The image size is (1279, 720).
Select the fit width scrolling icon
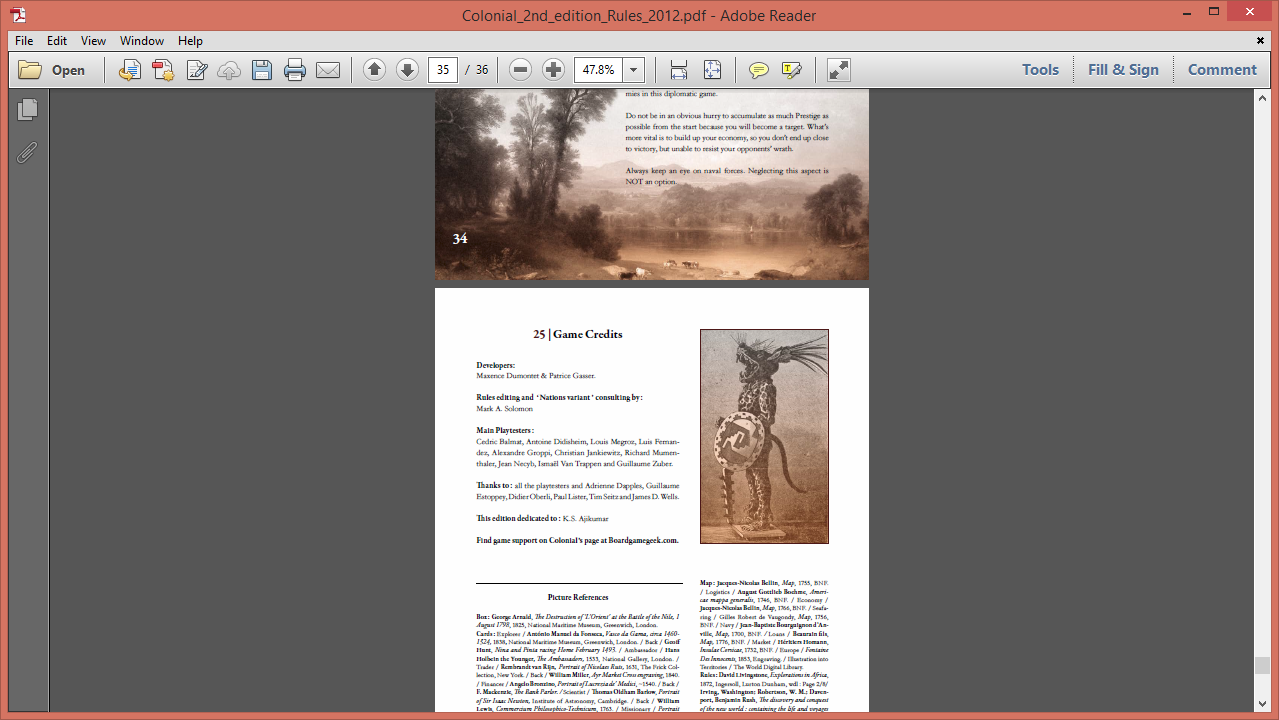click(x=679, y=70)
